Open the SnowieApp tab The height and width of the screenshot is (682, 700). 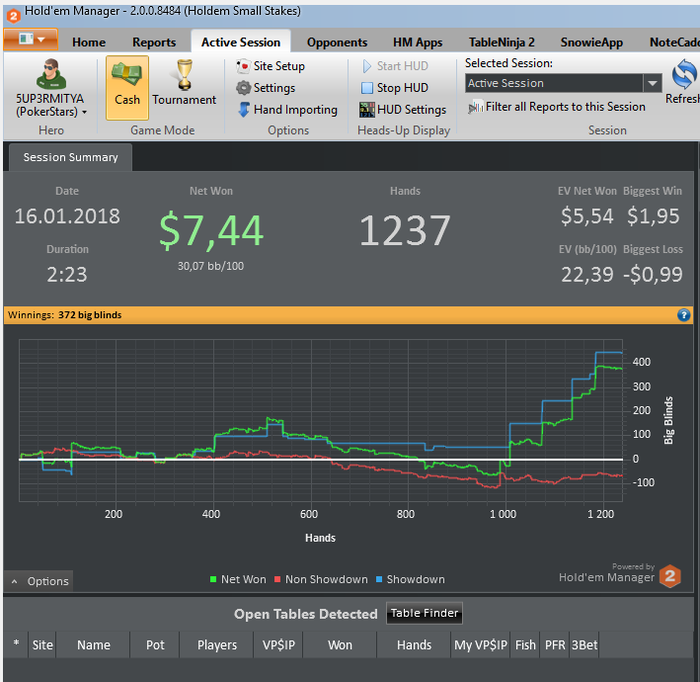pos(592,42)
